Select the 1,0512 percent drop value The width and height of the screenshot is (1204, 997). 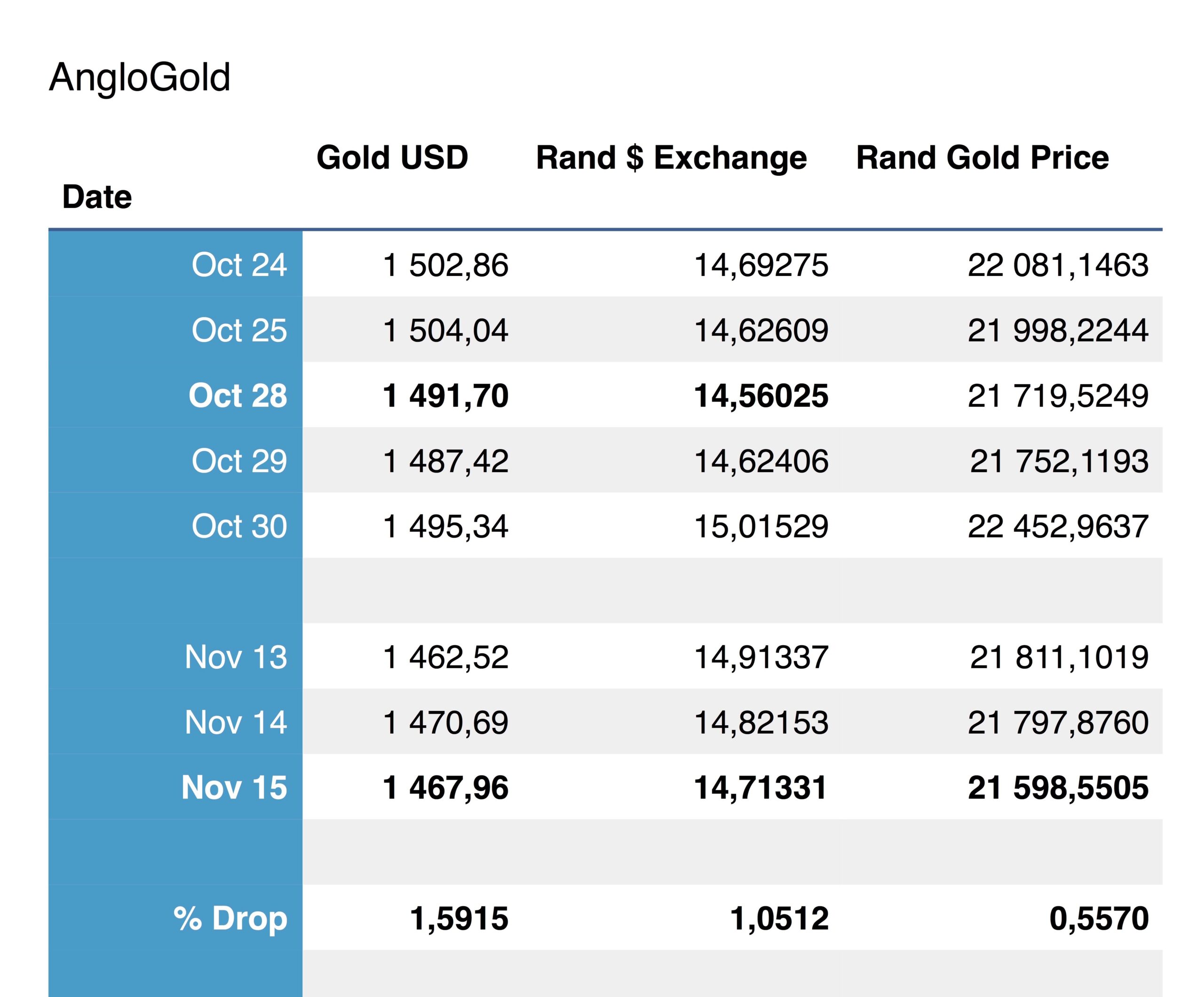tap(779, 918)
